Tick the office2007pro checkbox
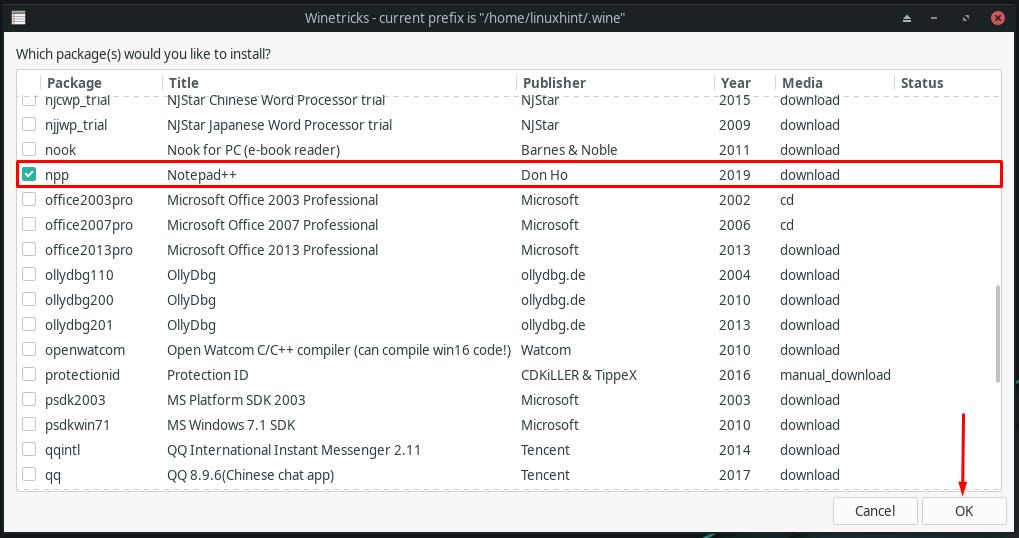 (29, 224)
